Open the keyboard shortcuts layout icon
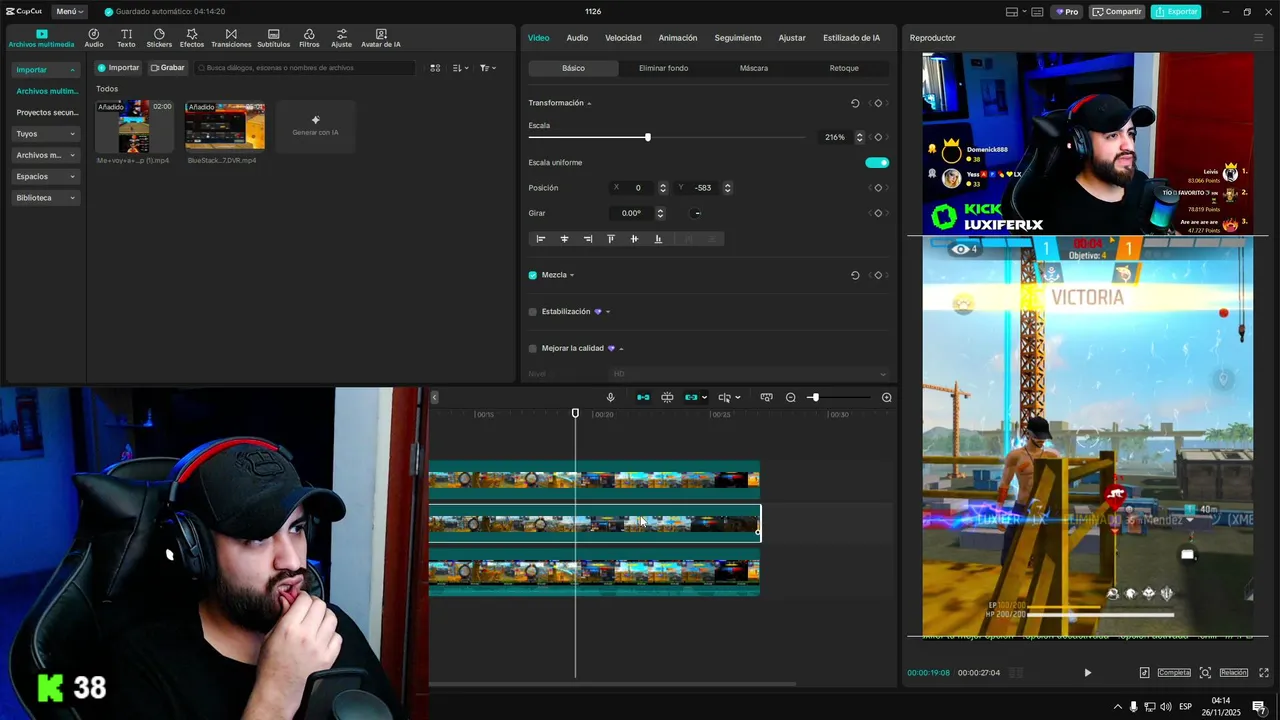Screen dimensions: 1280x720 (1037, 12)
